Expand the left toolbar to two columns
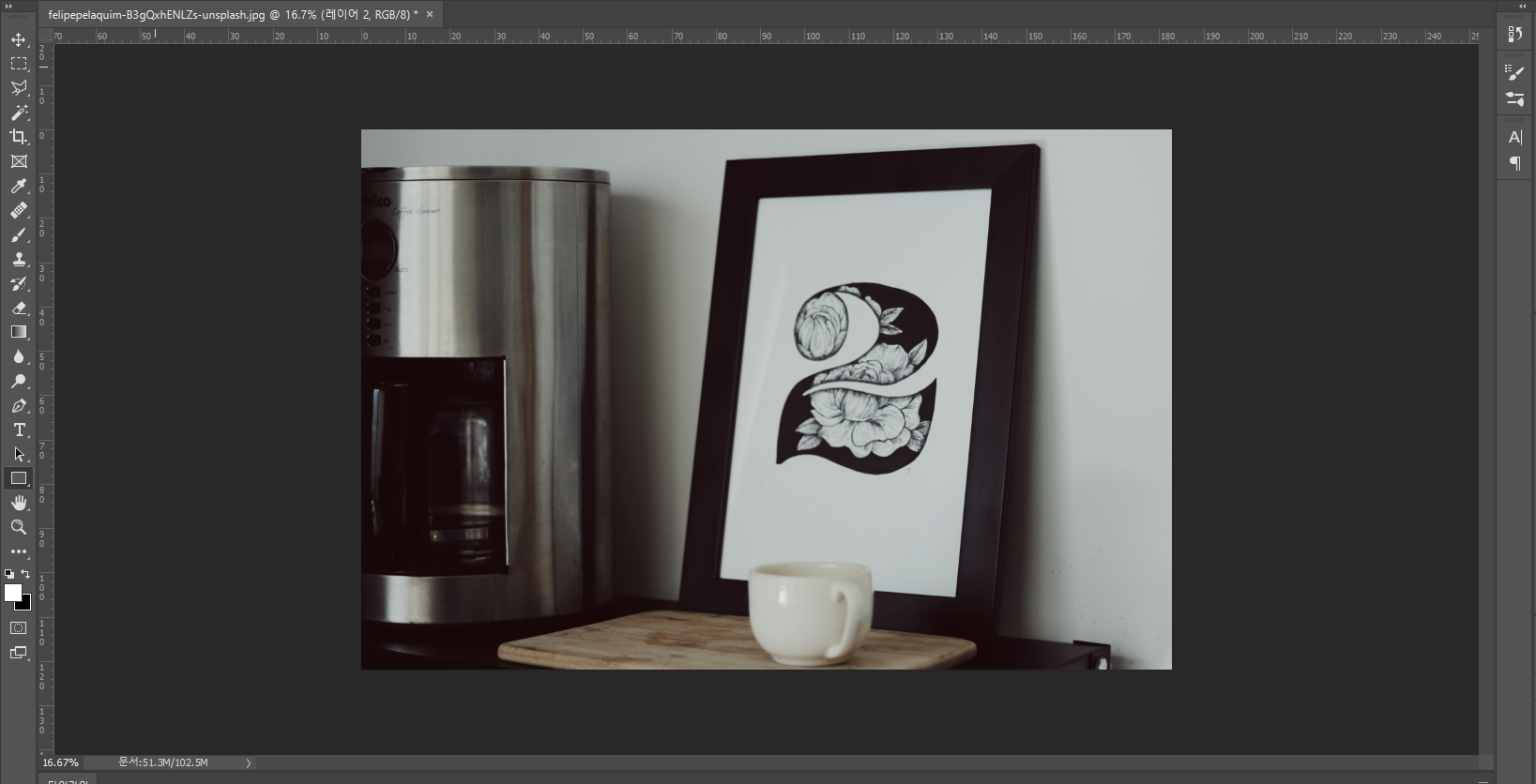The width and height of the screenshot is (1536, 784). 9,6
